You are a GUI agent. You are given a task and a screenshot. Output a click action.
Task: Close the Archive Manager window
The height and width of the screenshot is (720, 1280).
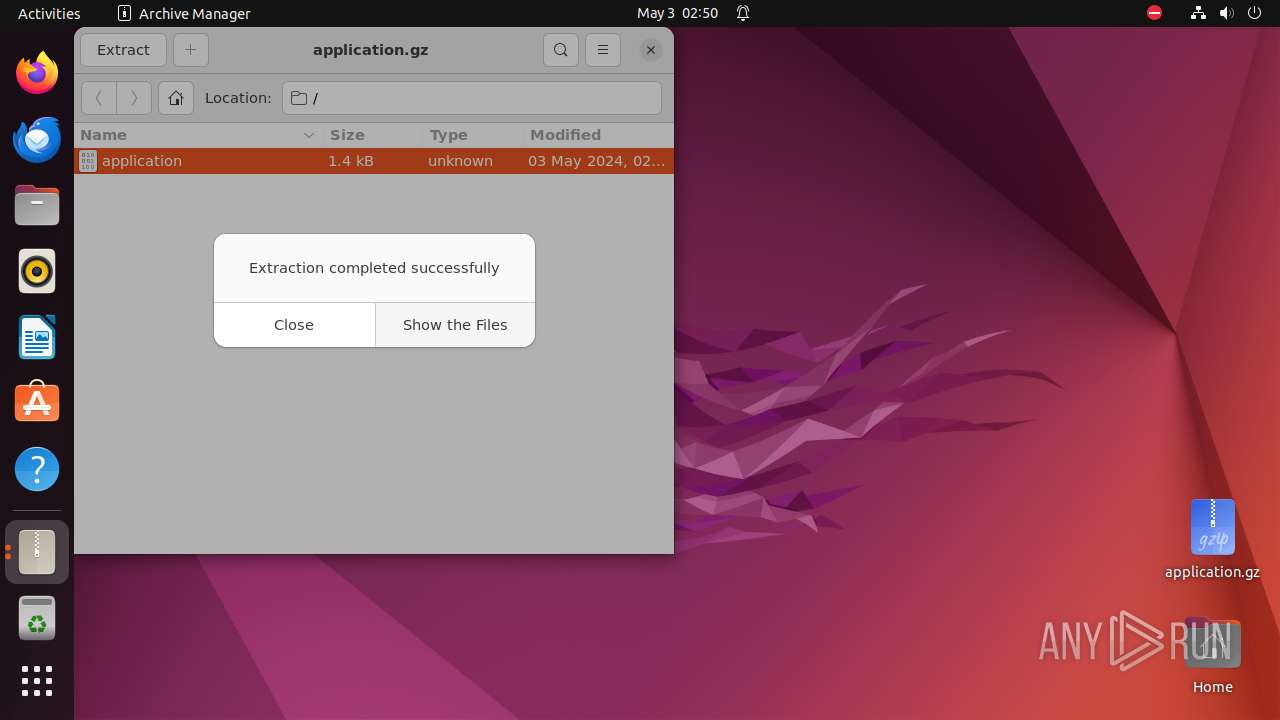click(651, 50)
